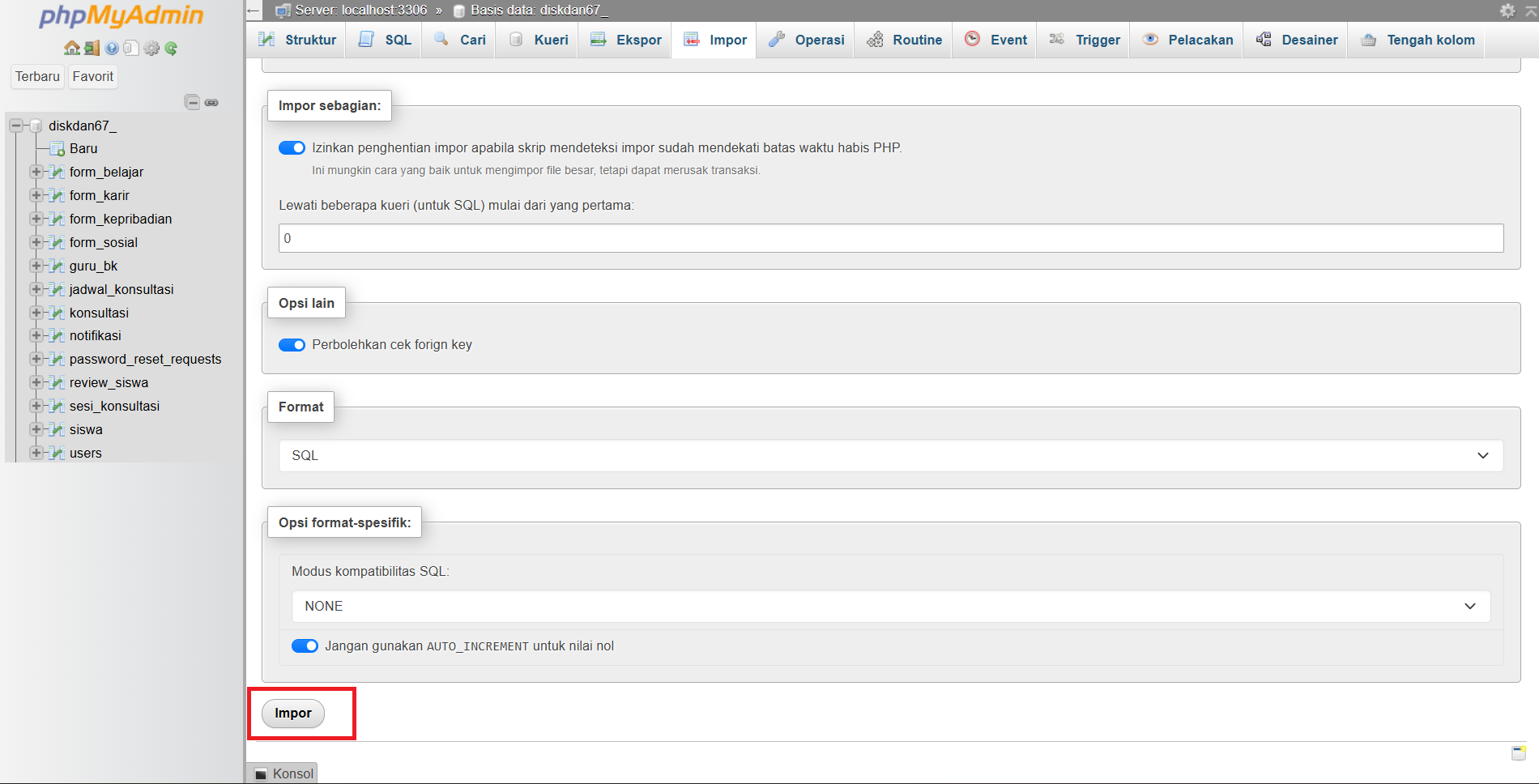Open SQL compatibility mode dropdown showing NONE
The height and width of the screenshot is (784, 1539).
pos(890,607)
